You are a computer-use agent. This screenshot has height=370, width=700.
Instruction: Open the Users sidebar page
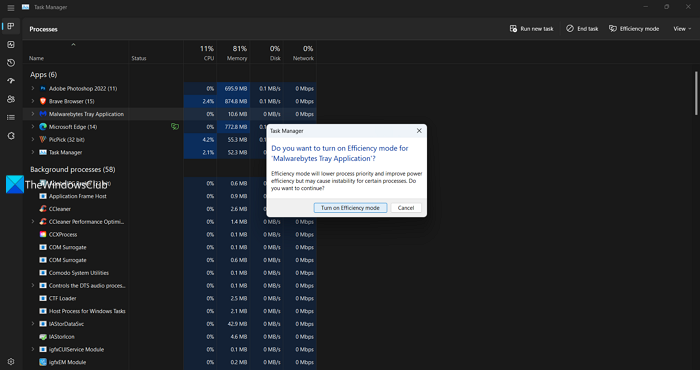[11, 99]
